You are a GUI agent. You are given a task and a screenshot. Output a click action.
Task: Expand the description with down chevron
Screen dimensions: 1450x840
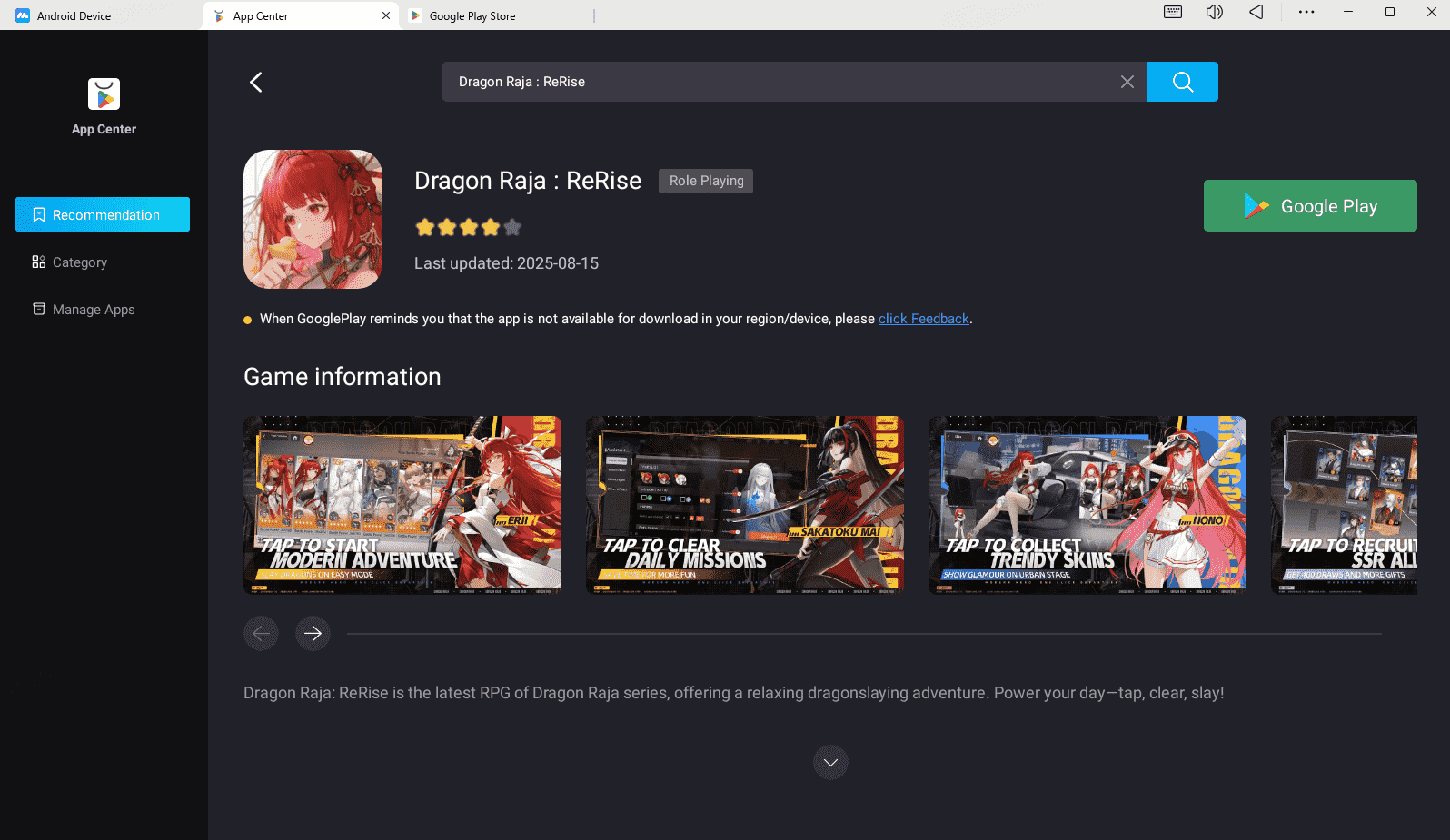(830, 763)
